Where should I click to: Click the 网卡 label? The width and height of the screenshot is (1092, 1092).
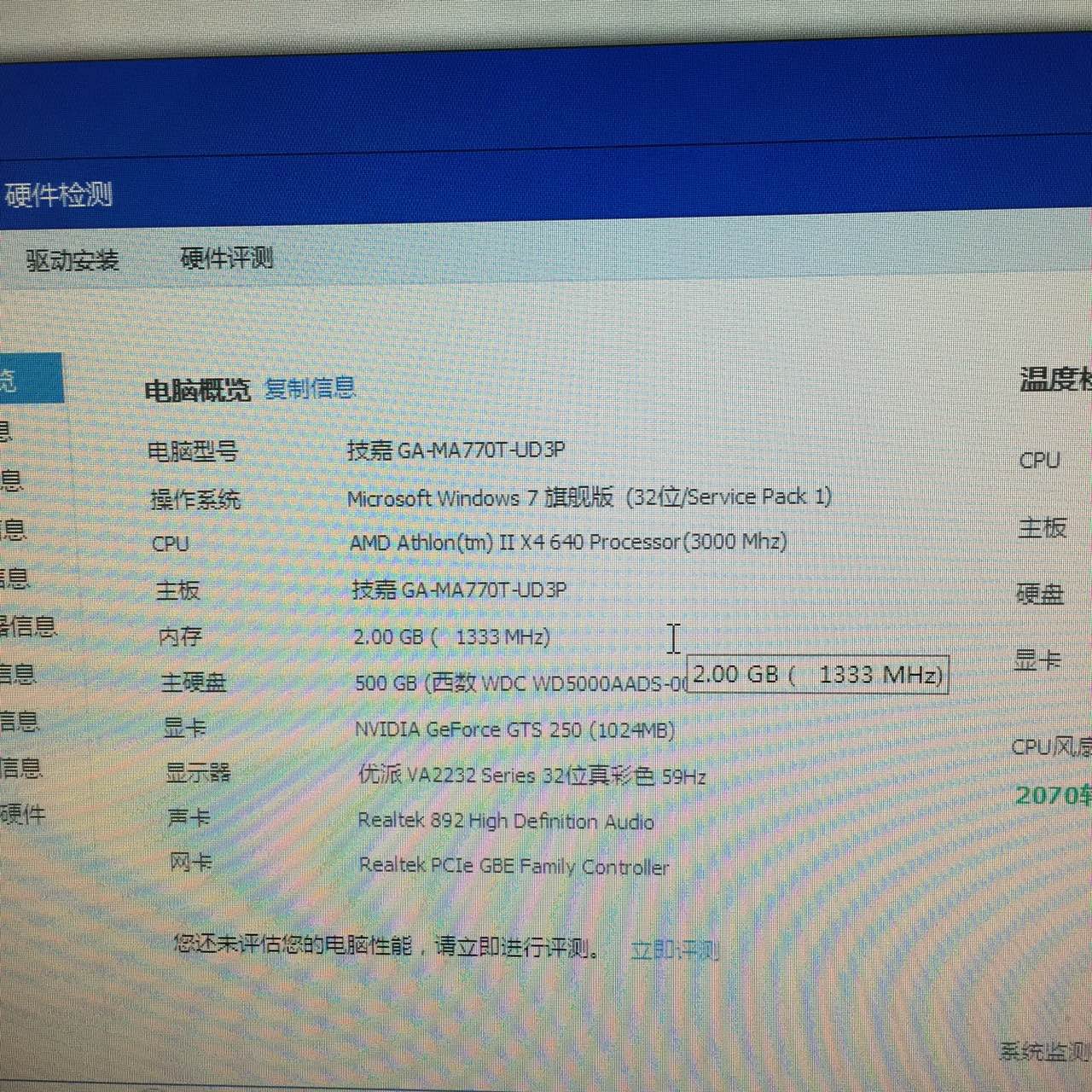click(x=191, y=862)
